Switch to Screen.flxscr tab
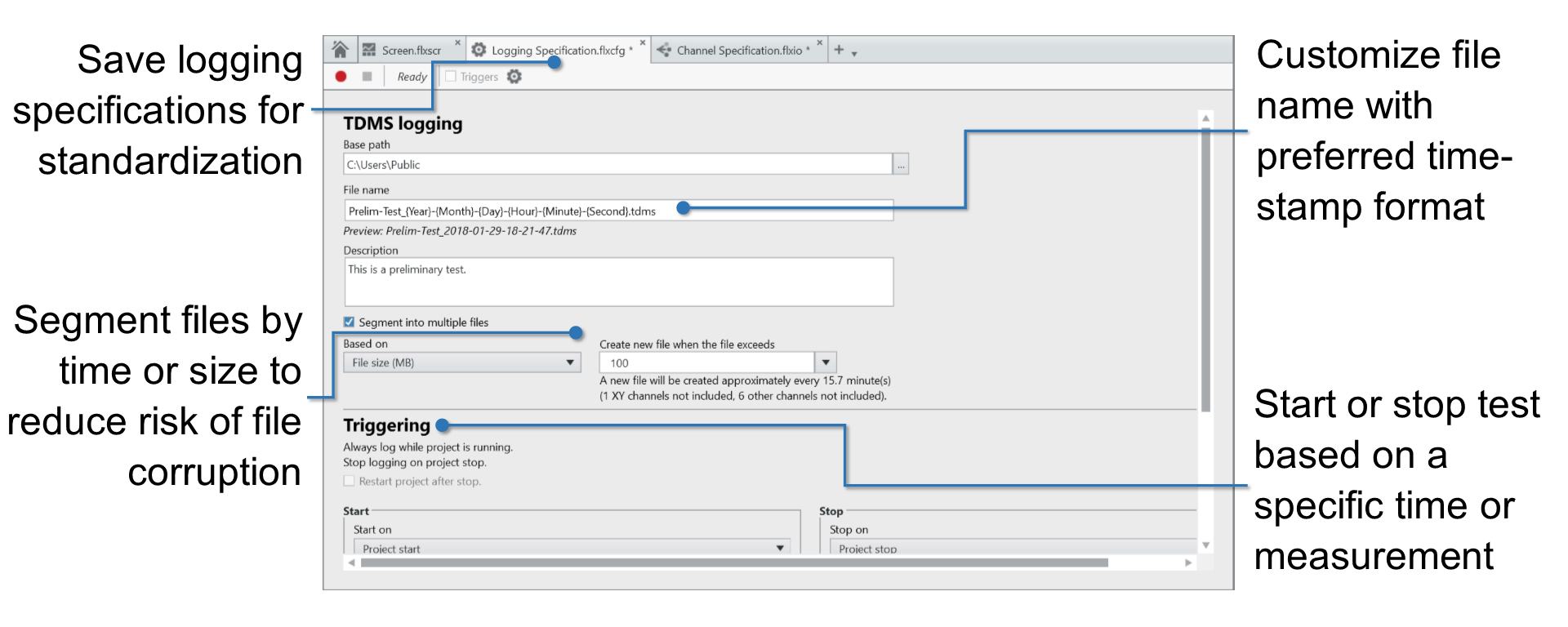The width and height of the screenshot is (1568, 627). (x=411, y=51)
